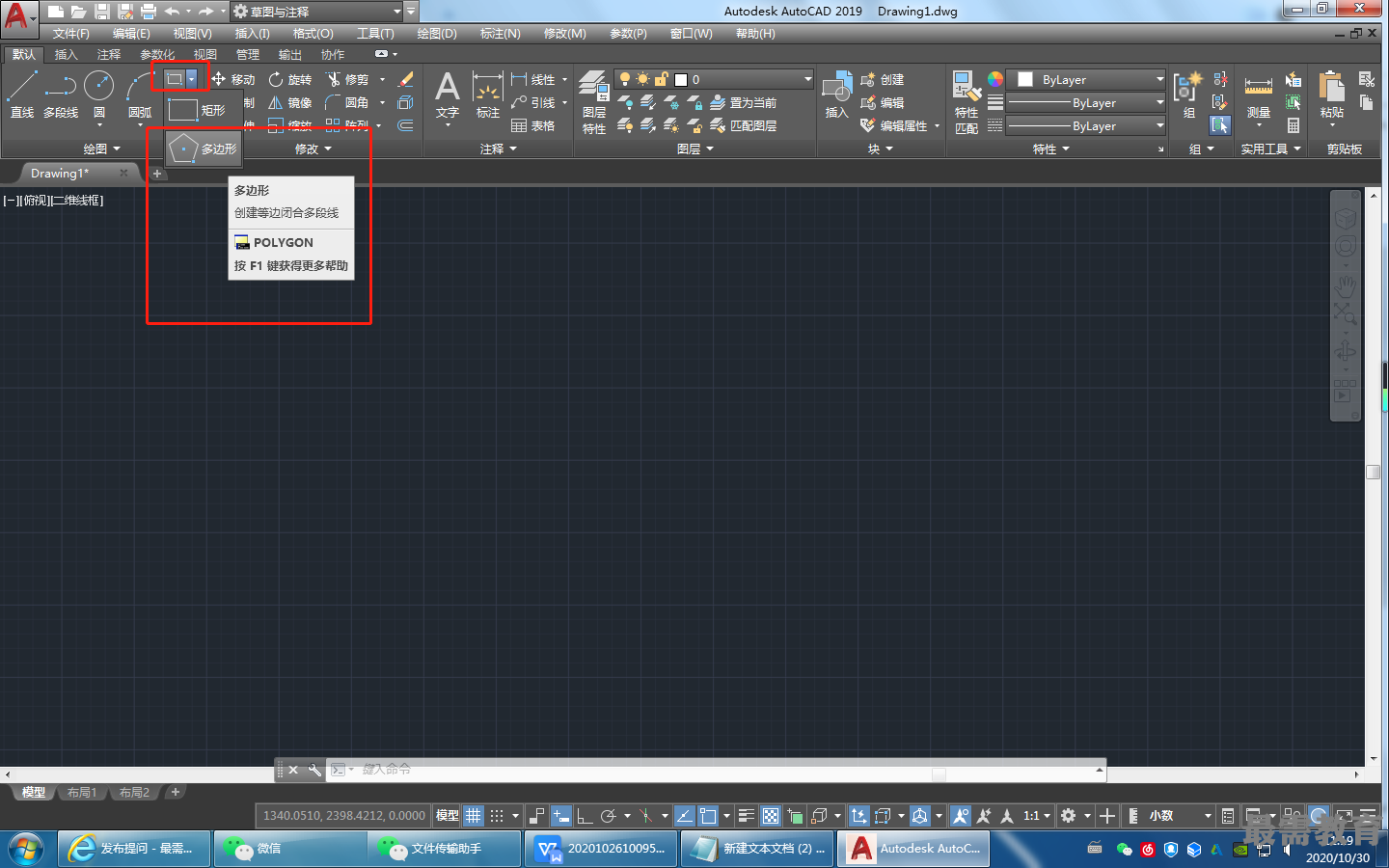
Task: Click the Erase tool icon
Action: click(406, 79)
